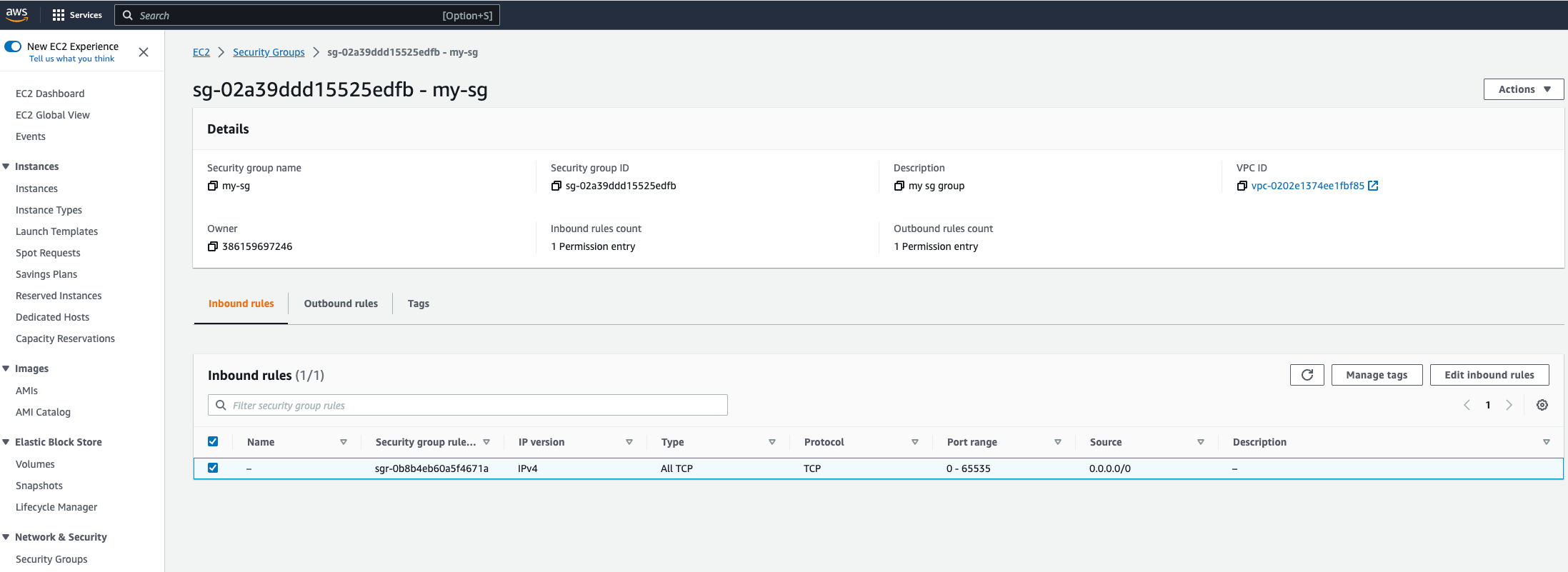Image resolution: width=1568 pixels, height=572 pixels.
Task: Sort by Source column arrow
Action: (1201, 442)
